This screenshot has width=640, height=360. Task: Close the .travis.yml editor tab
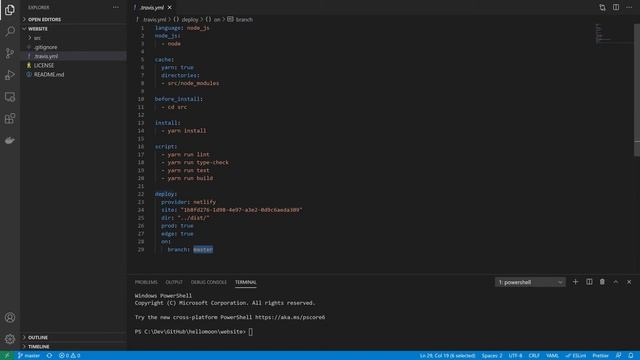click(x=170, y=7)
